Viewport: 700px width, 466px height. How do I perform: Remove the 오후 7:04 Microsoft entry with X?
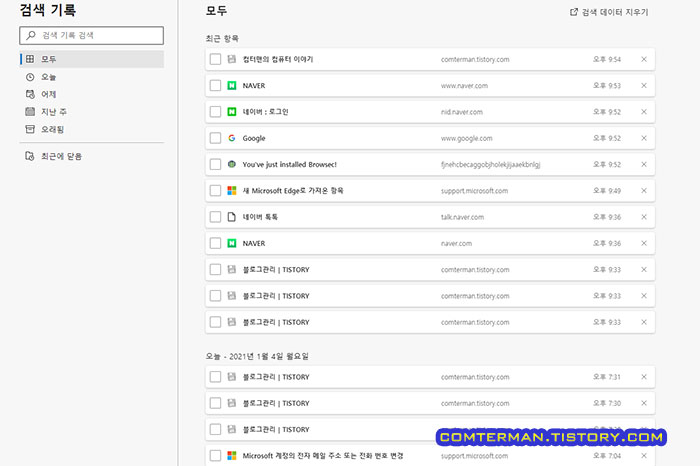click(x=644, y=456)
